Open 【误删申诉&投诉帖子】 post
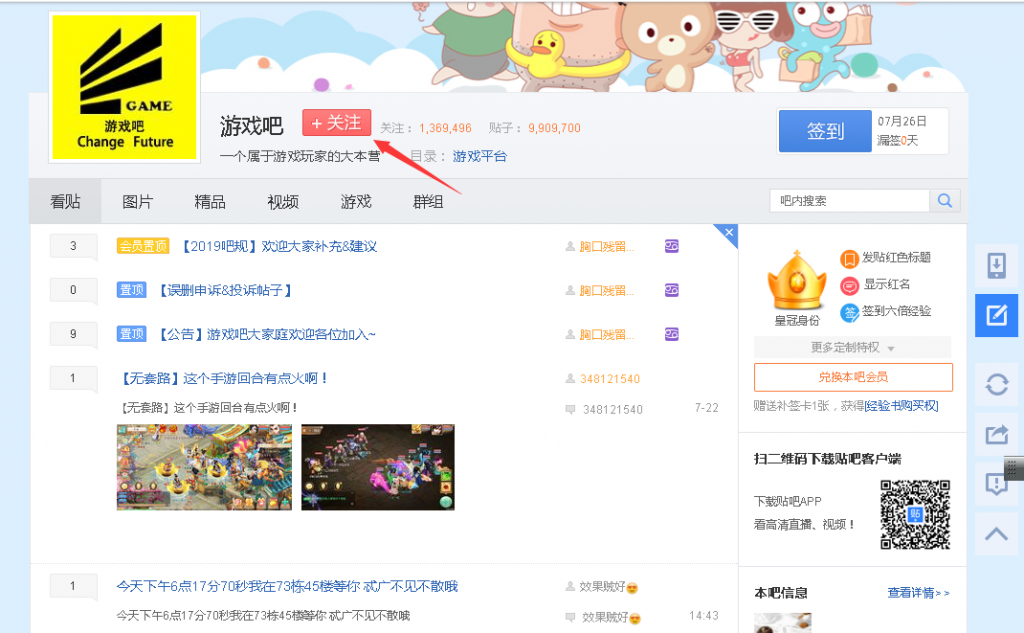Image resolution: width=1024 pixels, height=633 pixels. [225, 290]
